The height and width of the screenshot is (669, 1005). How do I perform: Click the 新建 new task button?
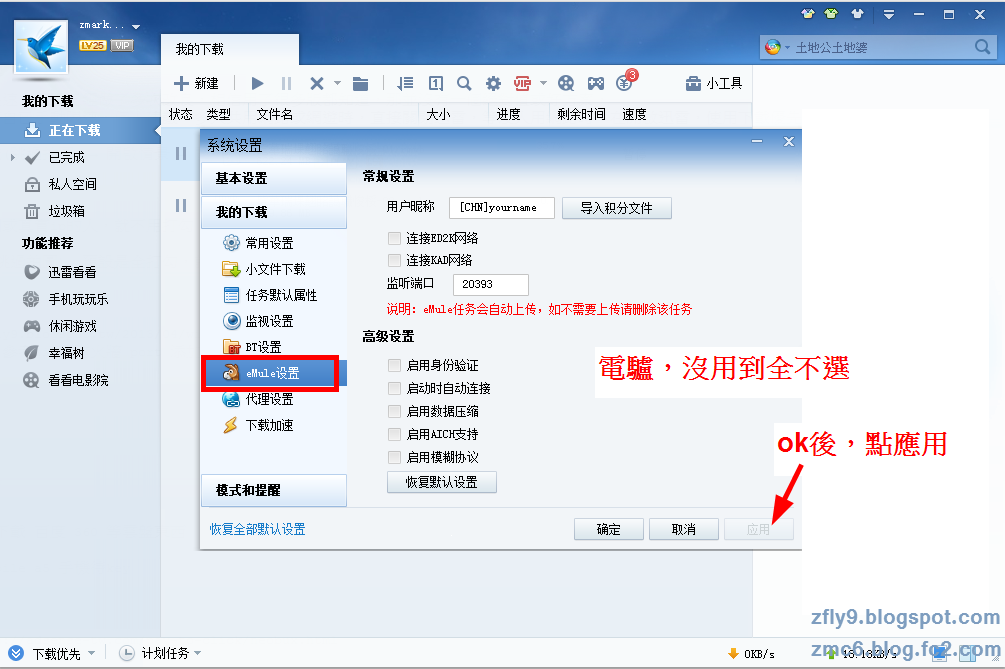[x=196, y=83]
